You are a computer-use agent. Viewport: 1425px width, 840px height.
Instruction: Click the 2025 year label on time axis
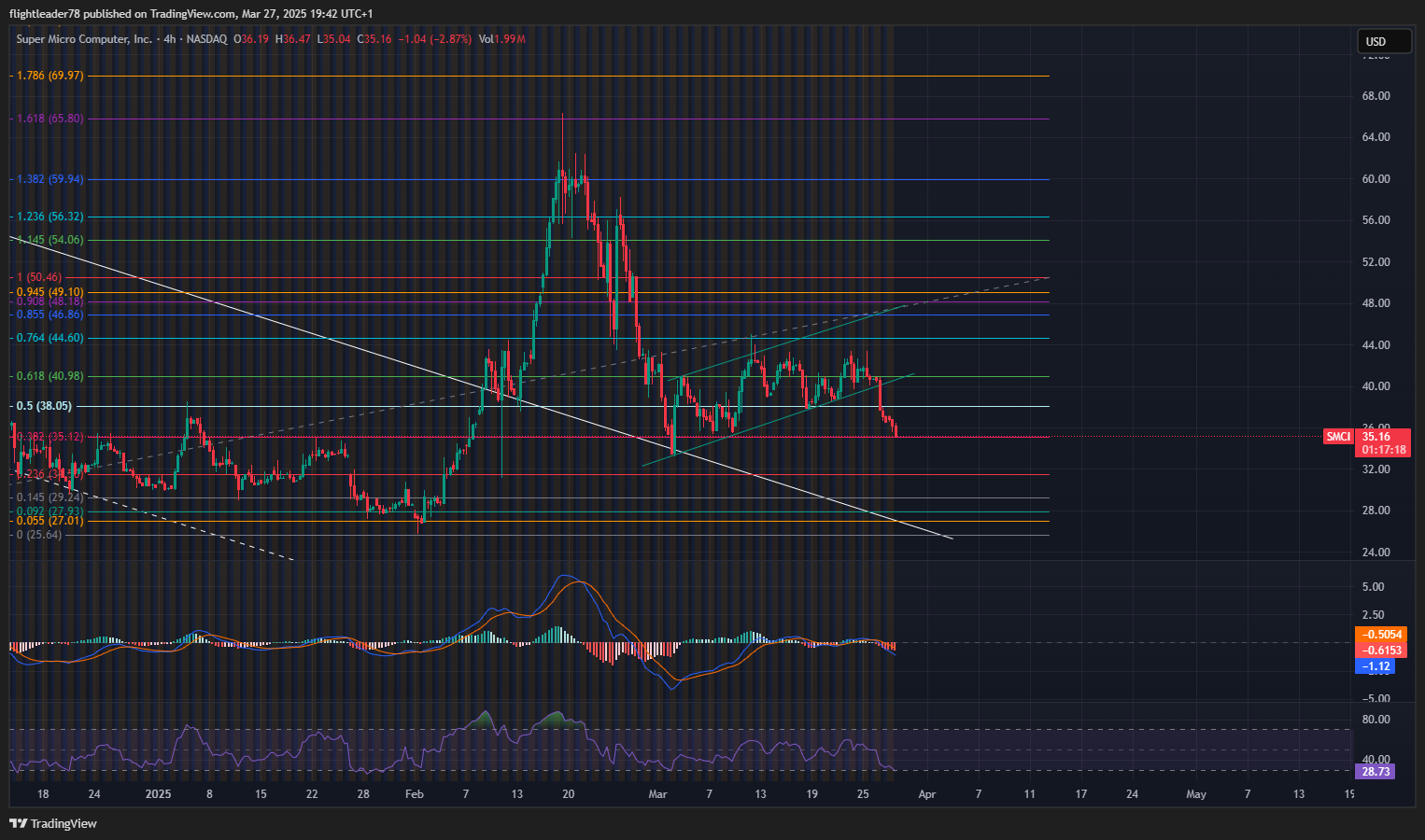tap(159, 794)
